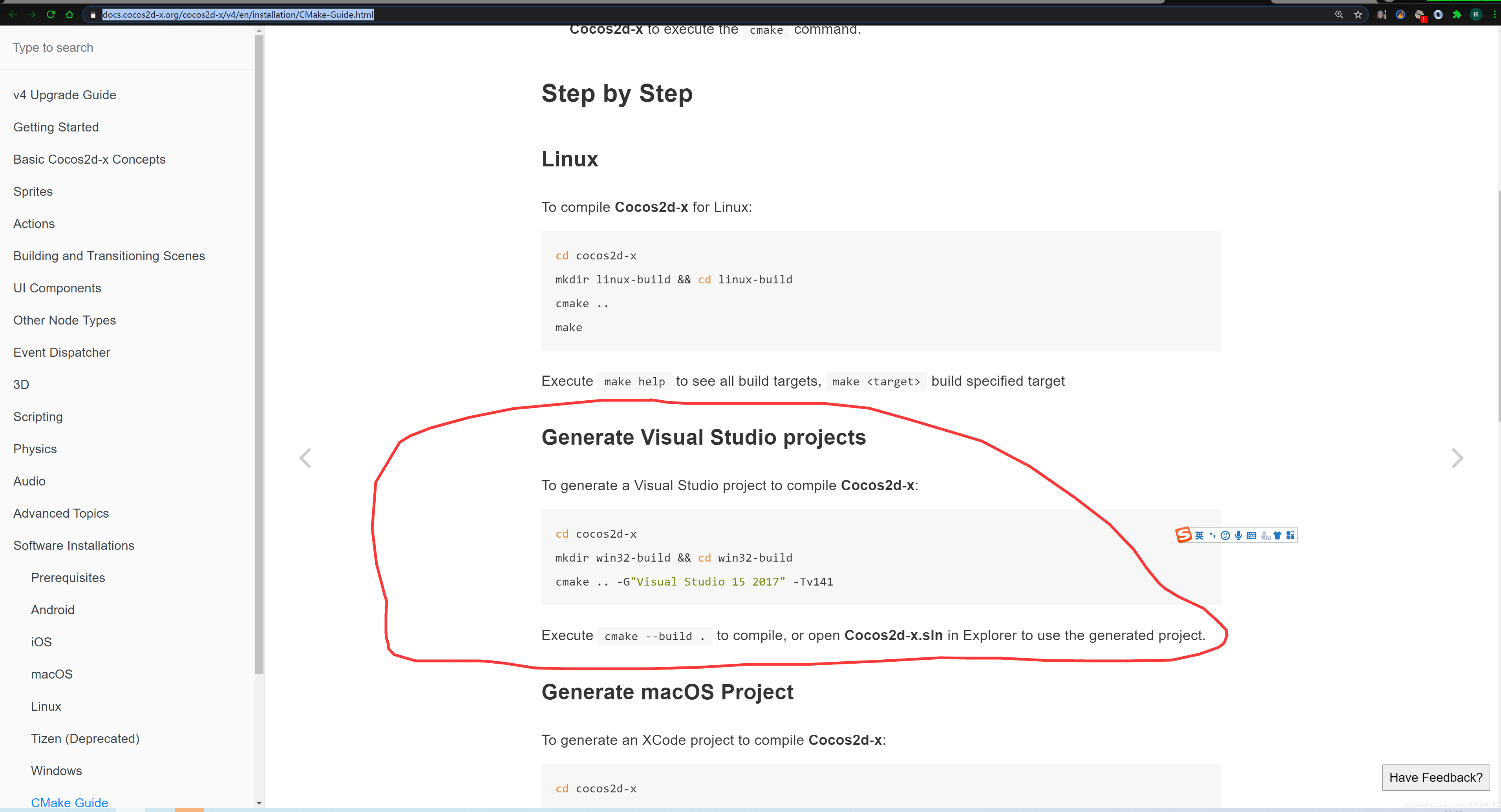This screenshot has height=812, width=1501.
Task: Click the Generate Visual Studio projects heading
Action: 703,438
